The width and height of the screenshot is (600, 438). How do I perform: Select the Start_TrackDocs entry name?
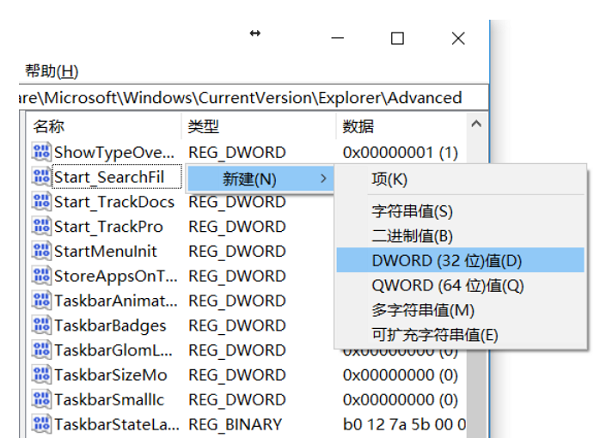click(114, 202)
